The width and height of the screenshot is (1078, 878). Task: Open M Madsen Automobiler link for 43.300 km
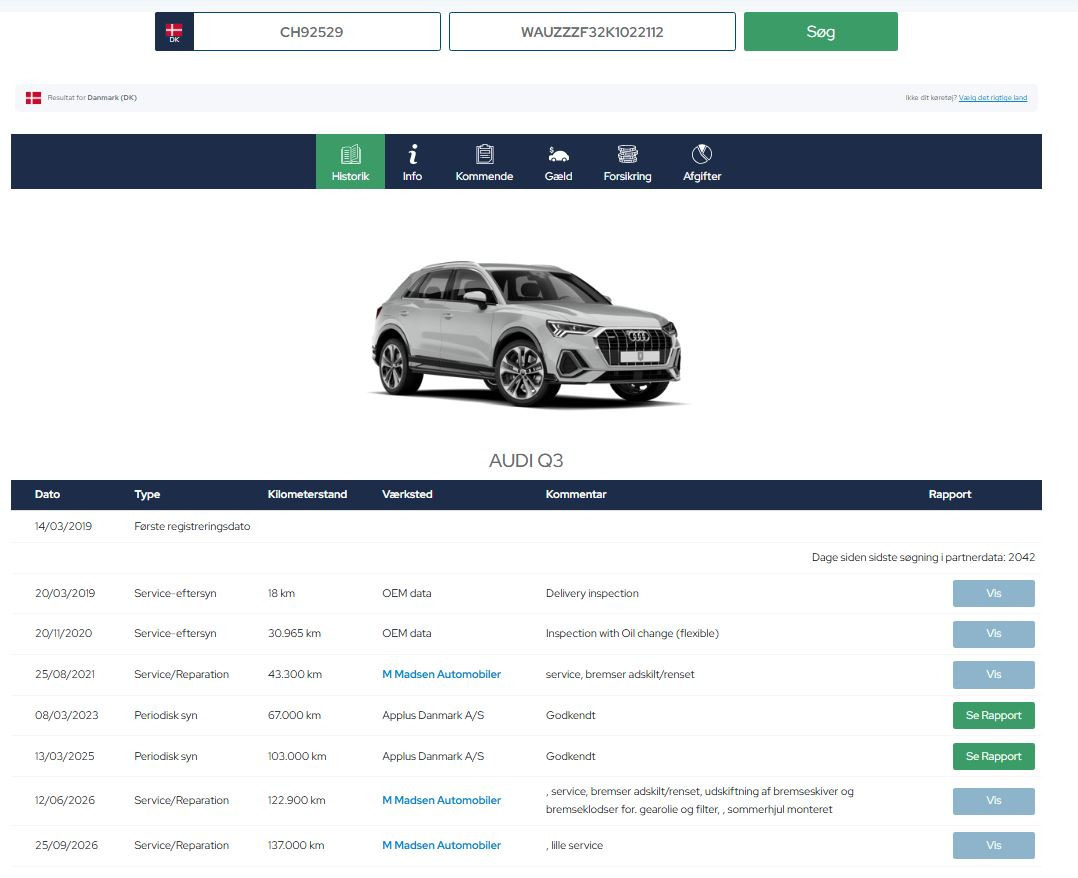pos(441,674)
